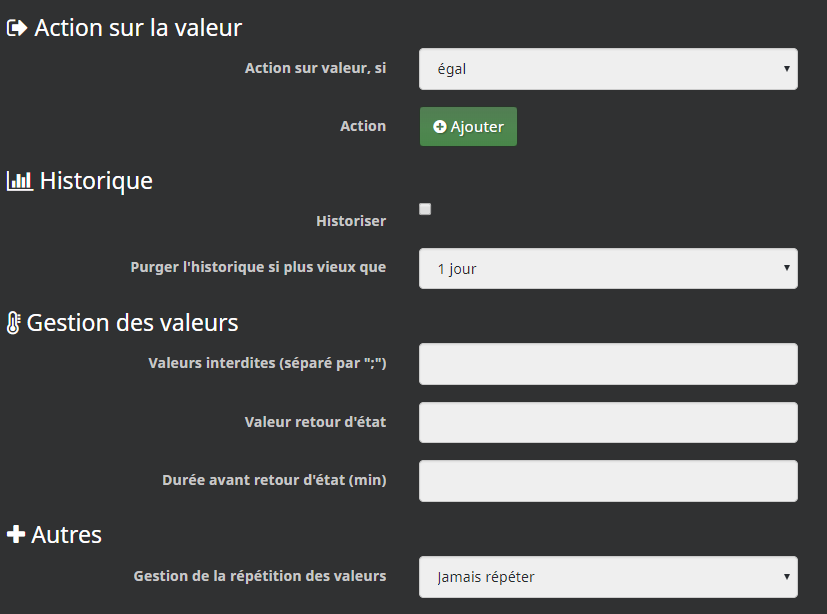The image size is (827, 614).
Task: Click the 'Action' label beside Ajouter
Action: (363, 126)
